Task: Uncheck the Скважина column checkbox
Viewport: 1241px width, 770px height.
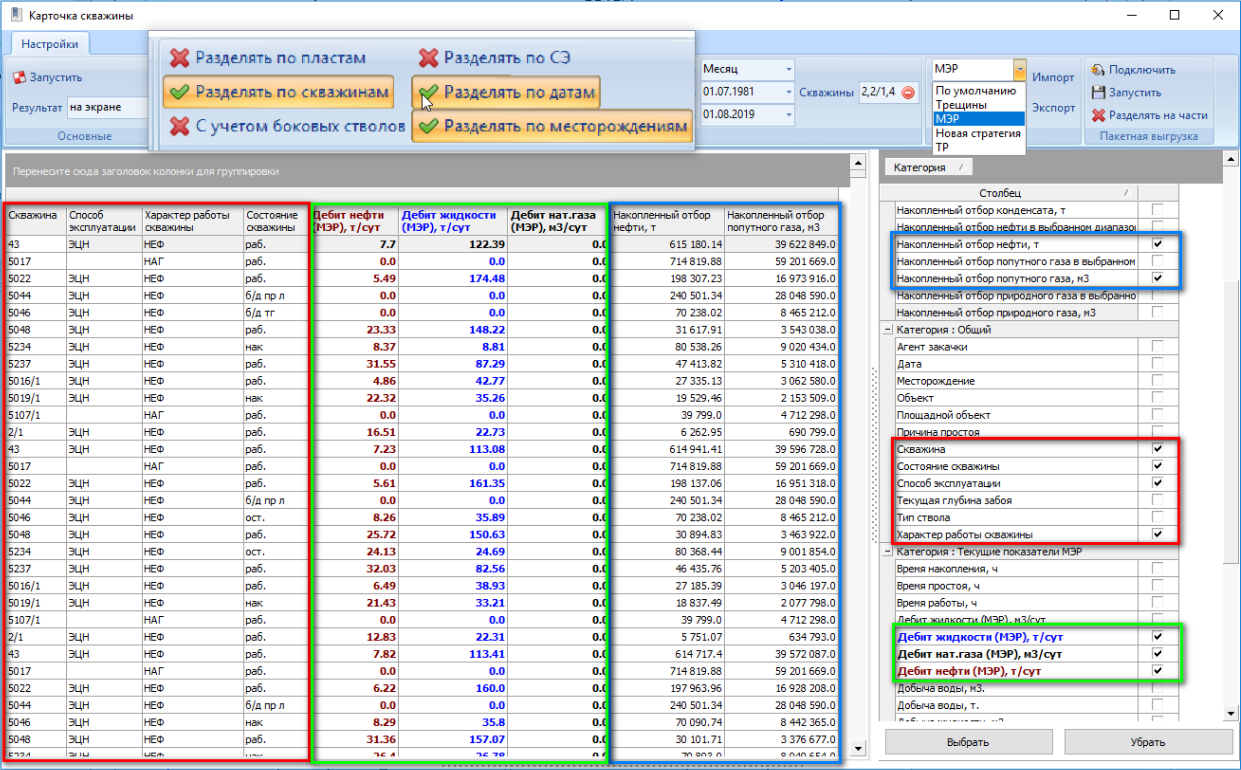Action: coord(1157,449)
